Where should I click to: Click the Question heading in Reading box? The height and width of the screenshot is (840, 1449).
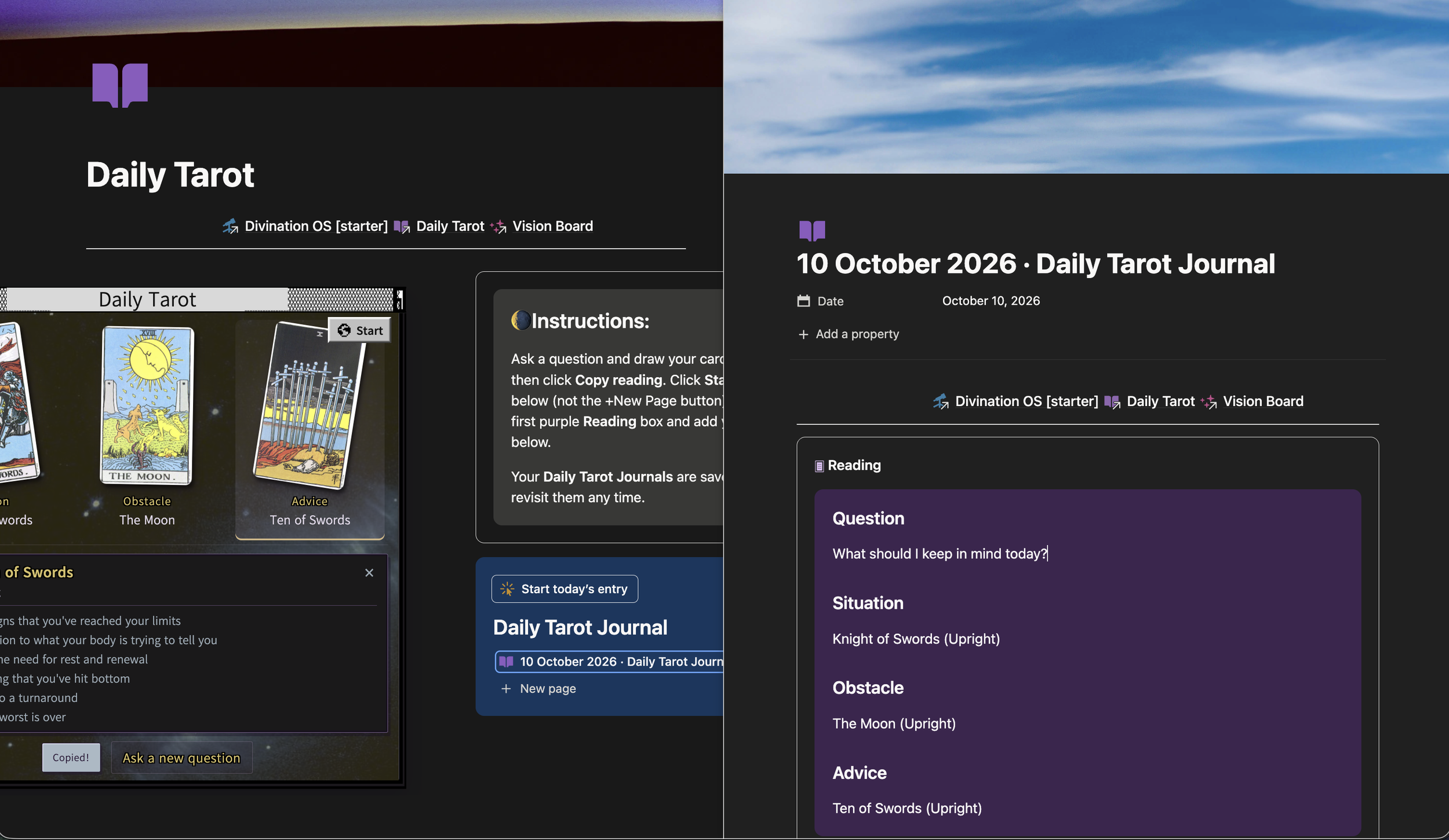tap(868, 518)
